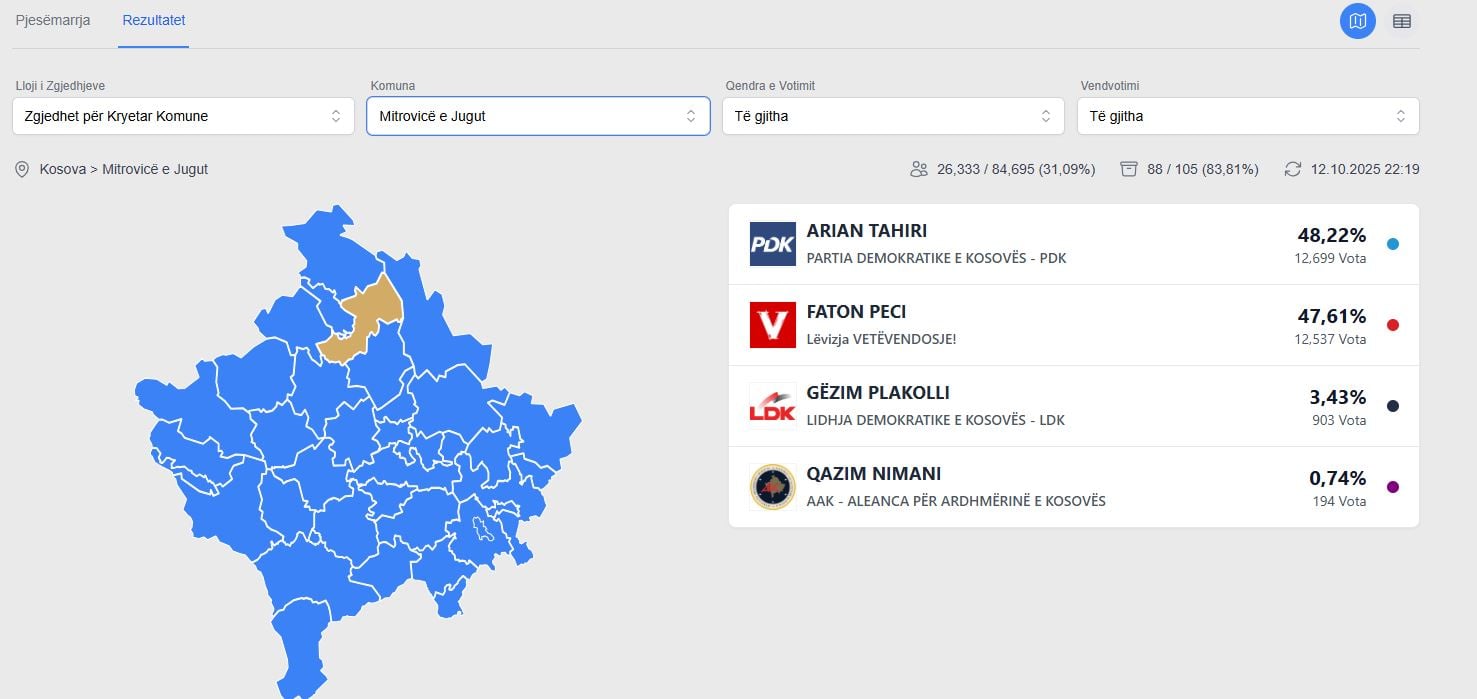Click the voters turnout people icon
The image size is (1477, 699).
(x=919, y=169)
